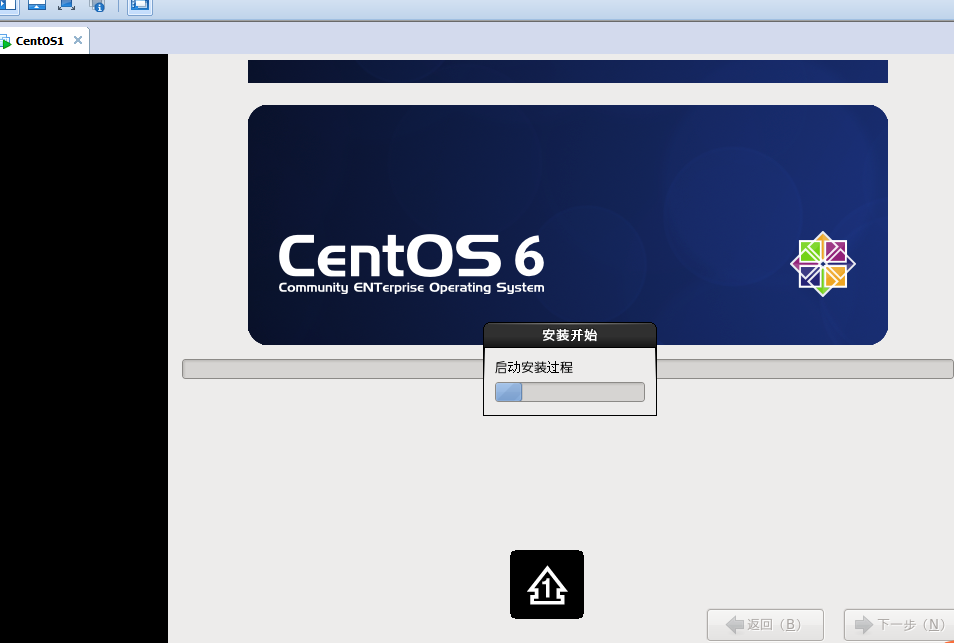Image resolution: width=954 pixels, height=643 pixels.
Task: Click the leftmost partially visible toolbar icon
Action: [x=8, y=5]
